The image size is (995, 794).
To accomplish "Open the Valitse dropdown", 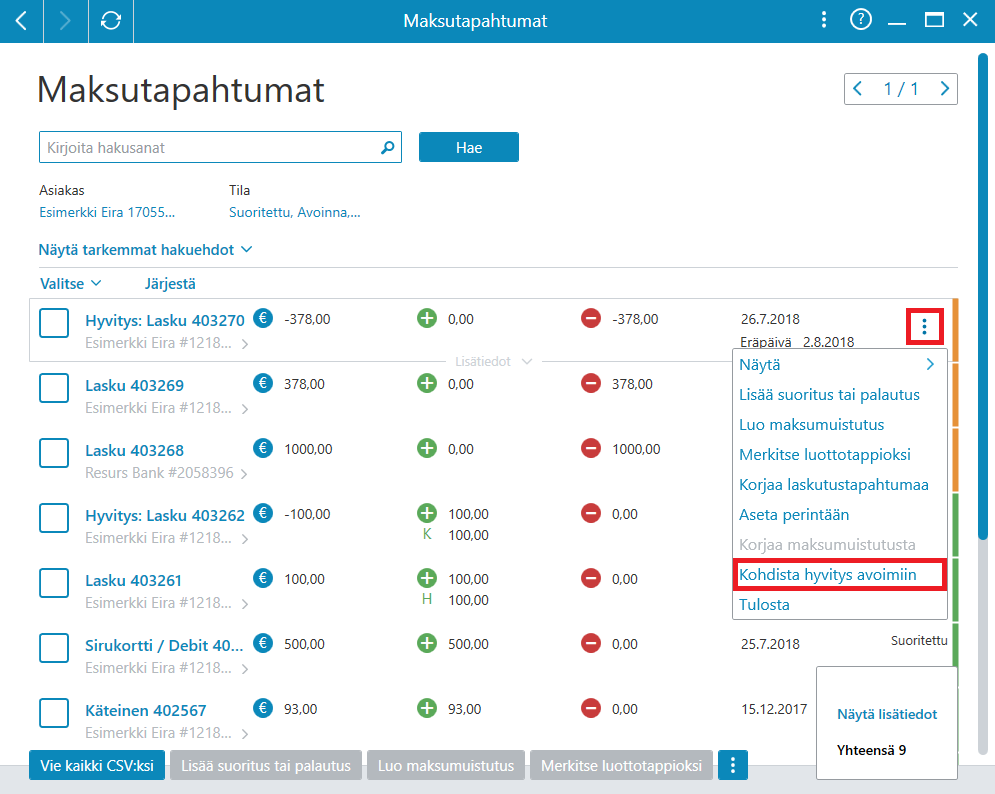I will (x=70, y=284).
